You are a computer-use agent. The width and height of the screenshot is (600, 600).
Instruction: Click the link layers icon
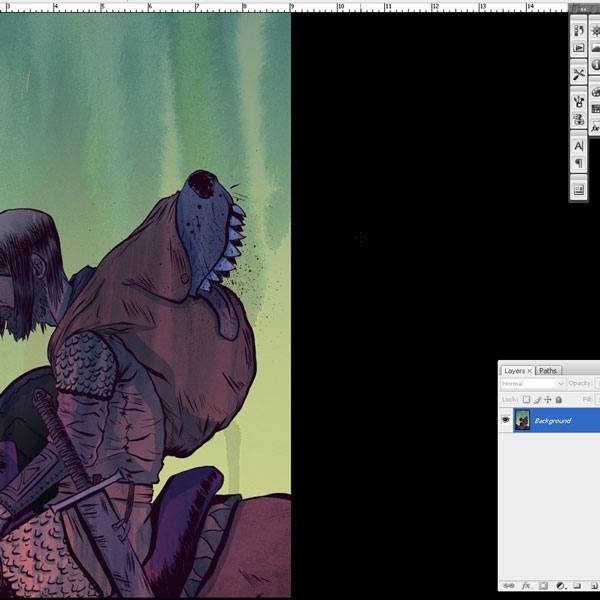coord(508,586)
